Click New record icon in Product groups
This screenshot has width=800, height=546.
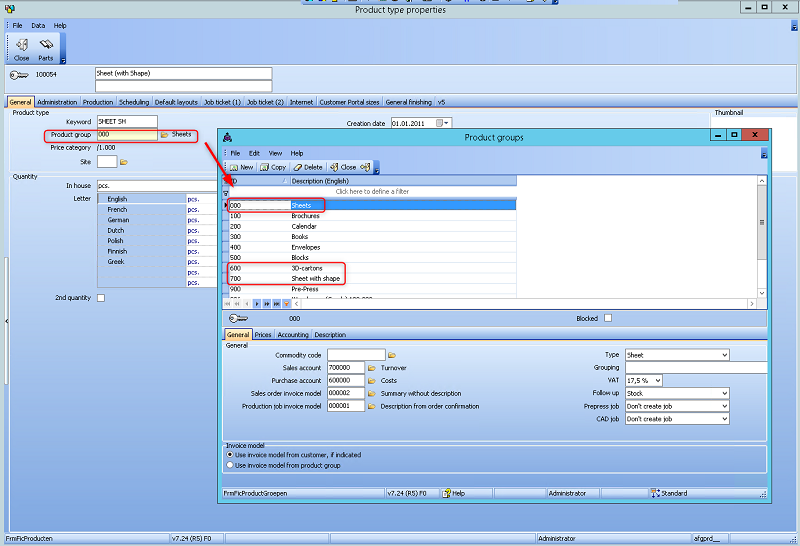(234, 167)
